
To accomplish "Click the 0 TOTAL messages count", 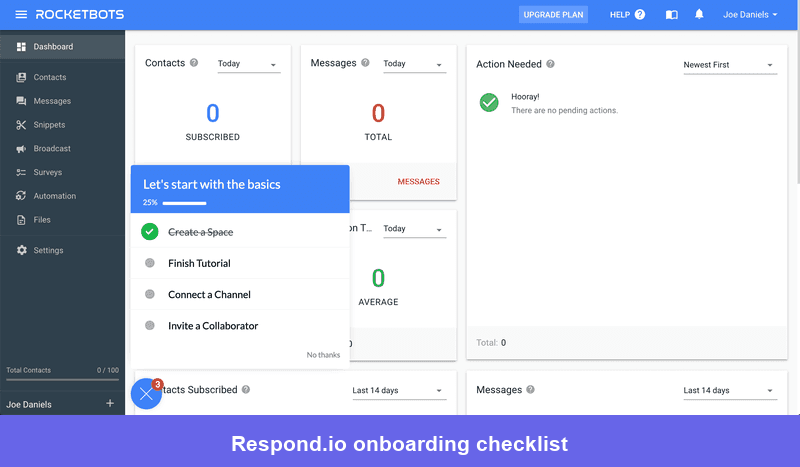I will [x=378, y=122].
